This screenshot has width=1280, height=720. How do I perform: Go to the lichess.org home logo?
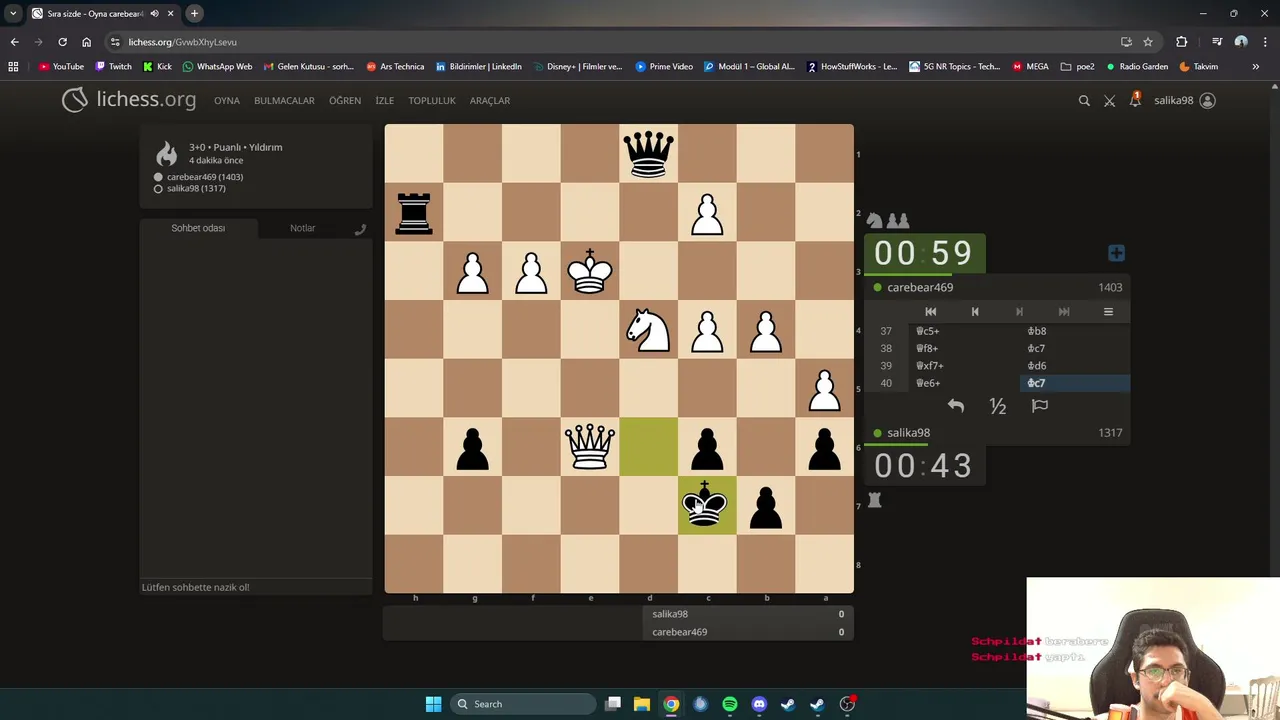pos(129,100)
